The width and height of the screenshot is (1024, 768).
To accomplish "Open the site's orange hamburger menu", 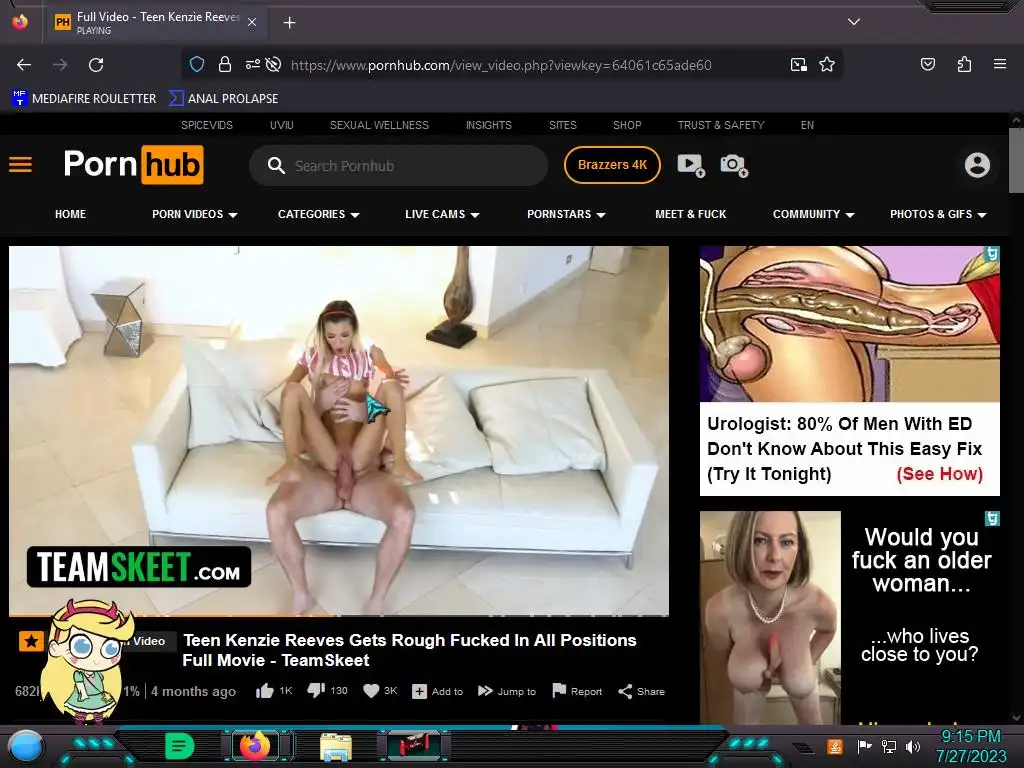I will pos(20,165).
